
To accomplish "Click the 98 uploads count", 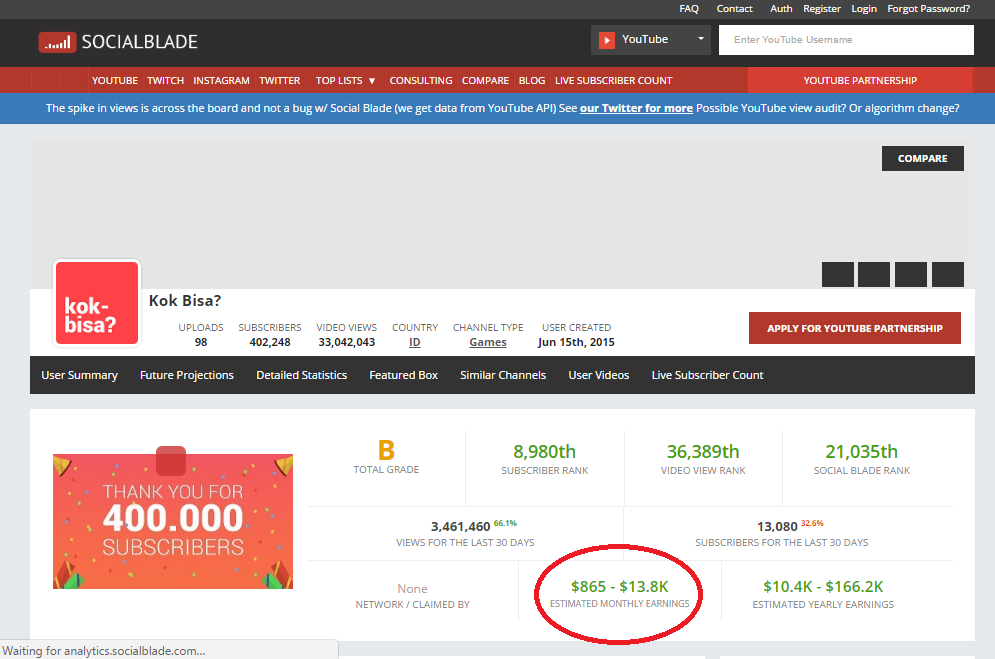I will (x=201, y=342).
